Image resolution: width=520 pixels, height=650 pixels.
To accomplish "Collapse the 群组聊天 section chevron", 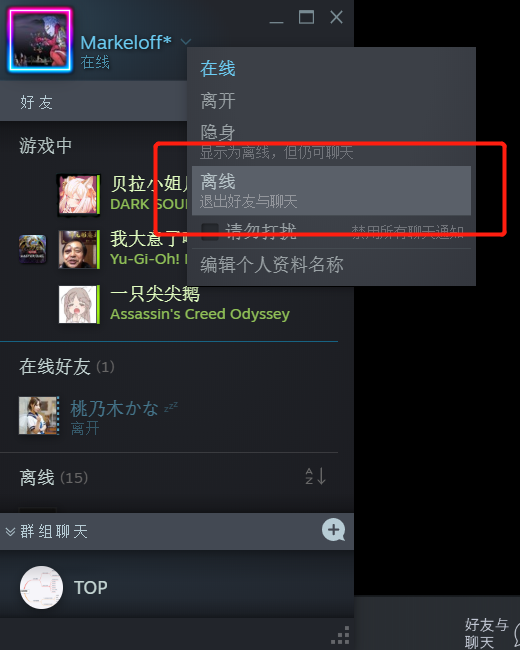I will pyautogui.click(x=10, y=531).
